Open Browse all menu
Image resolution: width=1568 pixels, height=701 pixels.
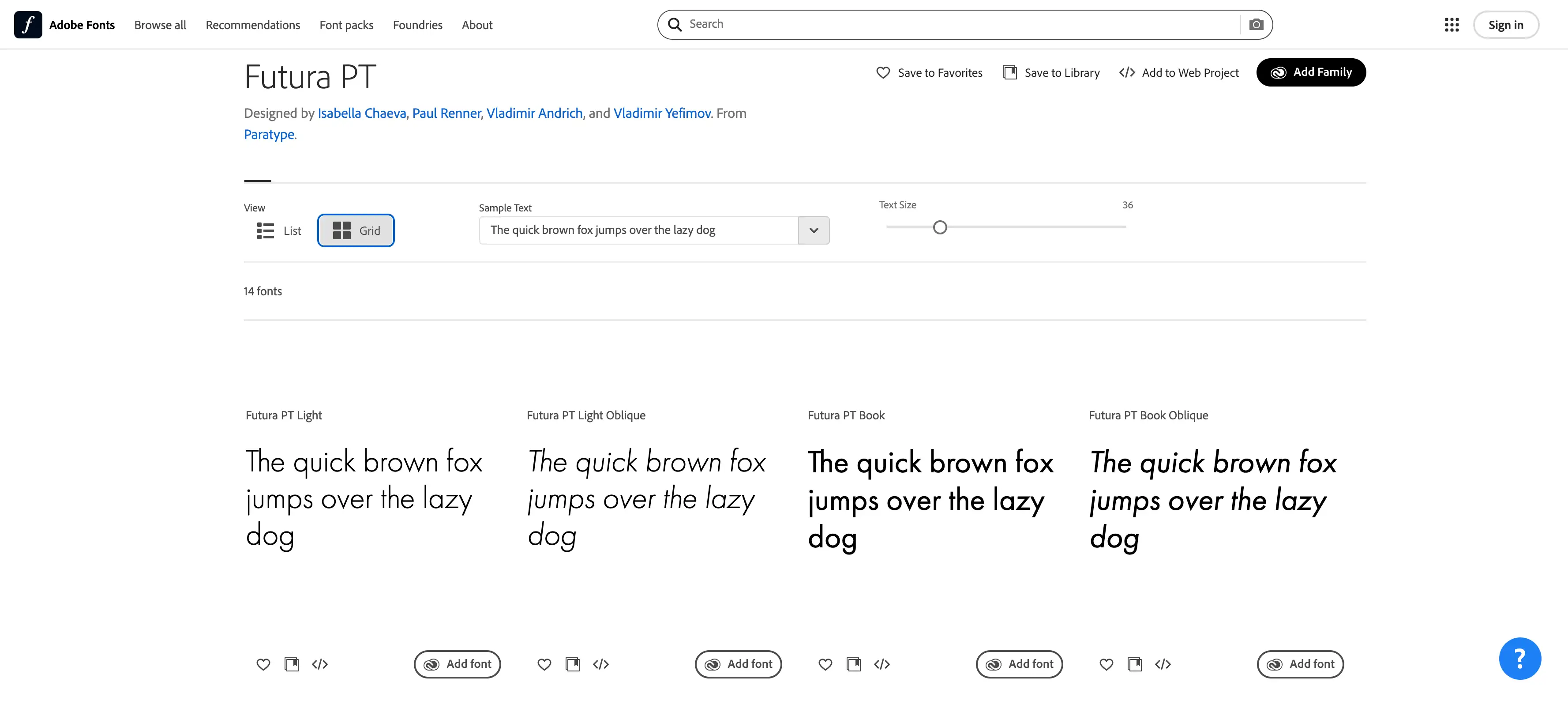160,25
